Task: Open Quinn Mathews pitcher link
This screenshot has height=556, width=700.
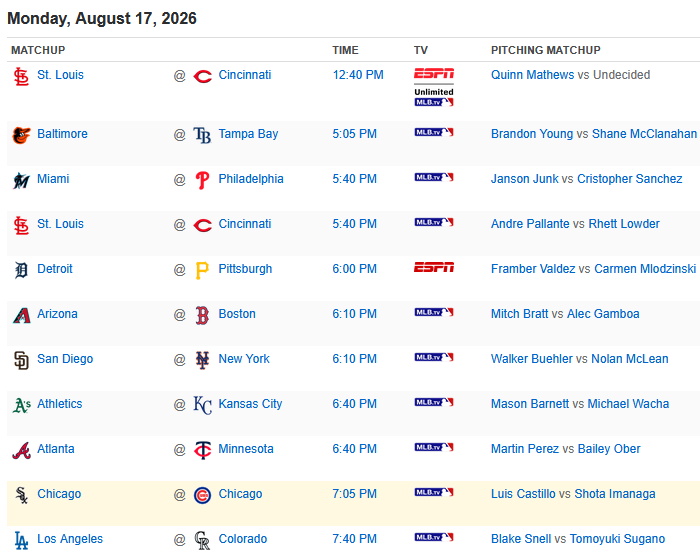Action: pos(533,75)
